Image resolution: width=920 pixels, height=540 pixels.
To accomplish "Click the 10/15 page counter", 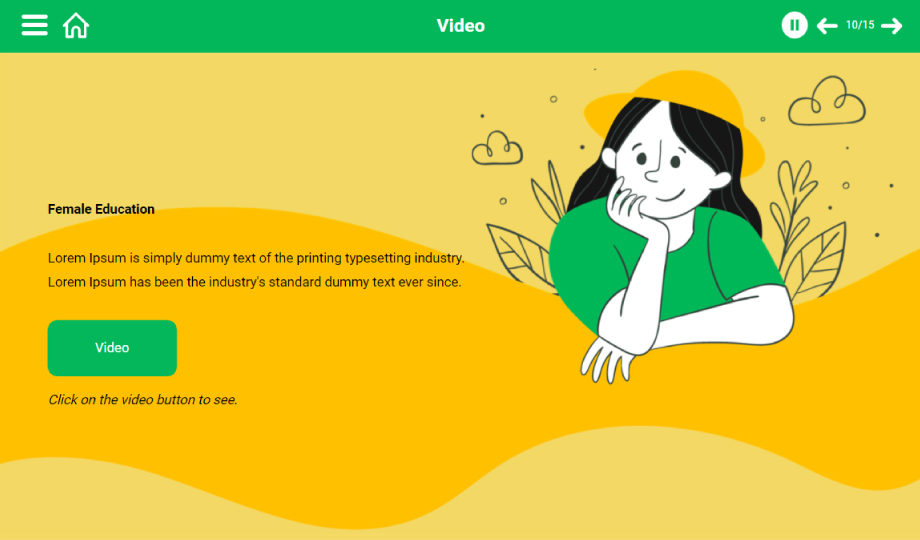I will [x=860, y=25].
